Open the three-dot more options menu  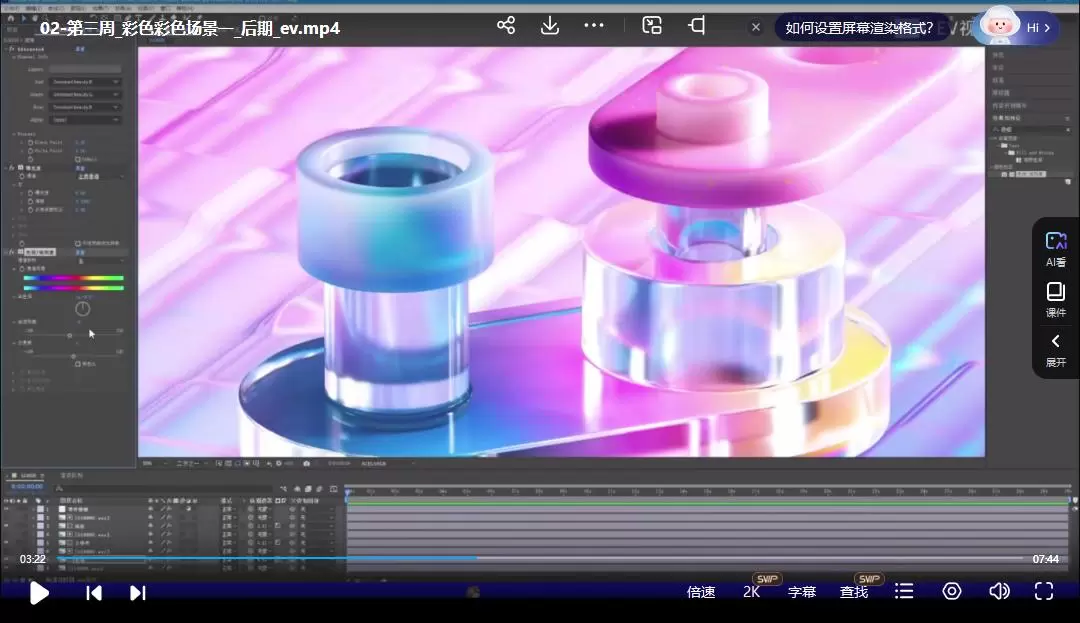tap(594, 27)
